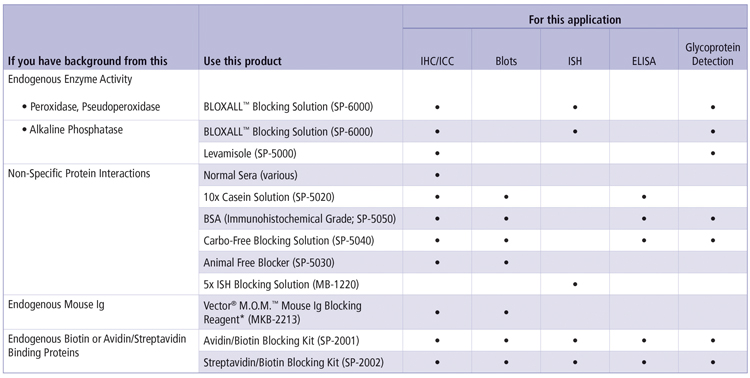This screenshot has height=378, width=750.
Task: Click the BLOXALL Peroxidase row IHC/ICC dot
Action: coord(437,107)
